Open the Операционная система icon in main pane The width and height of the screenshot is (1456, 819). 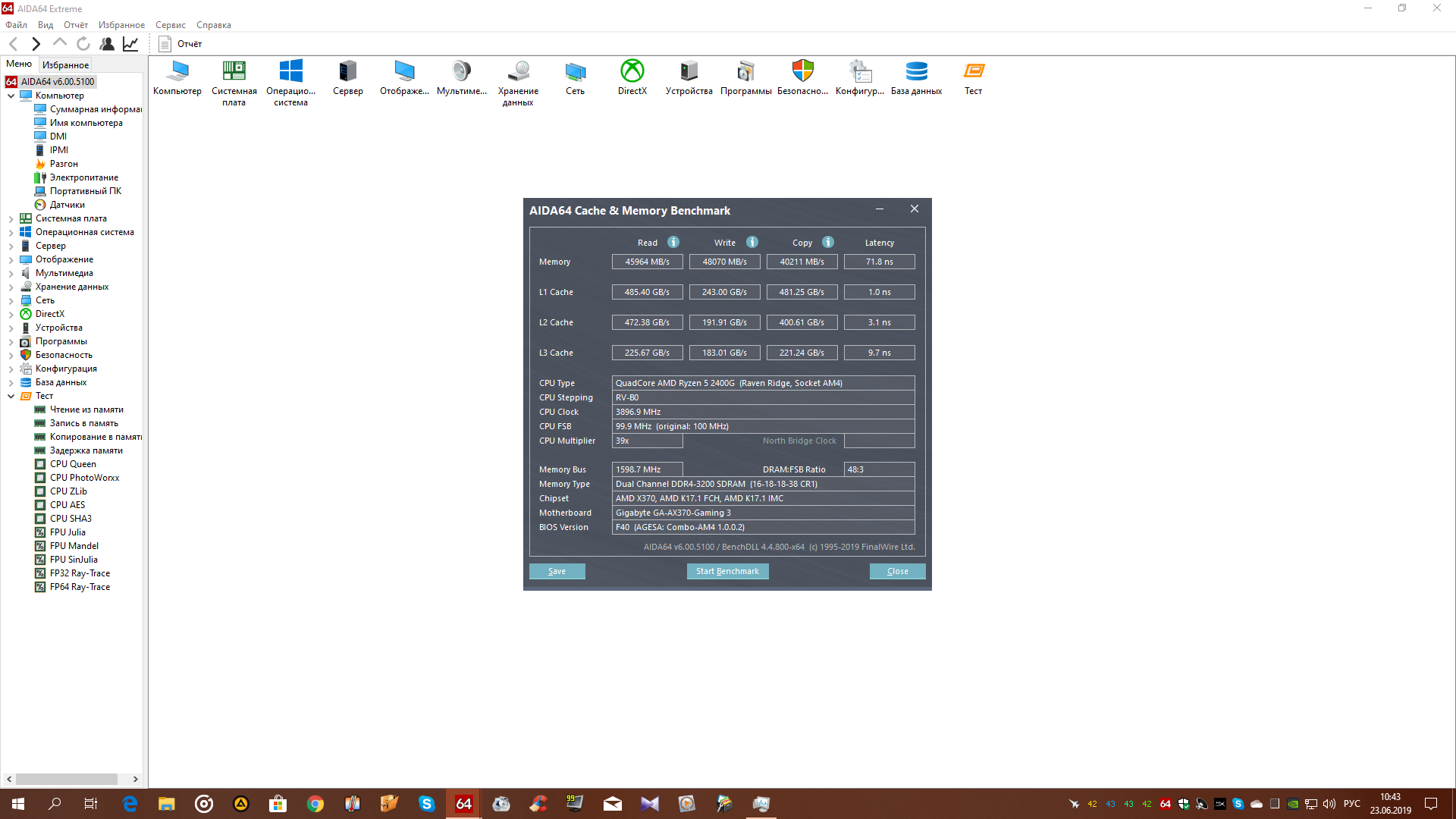click(290, 83)
